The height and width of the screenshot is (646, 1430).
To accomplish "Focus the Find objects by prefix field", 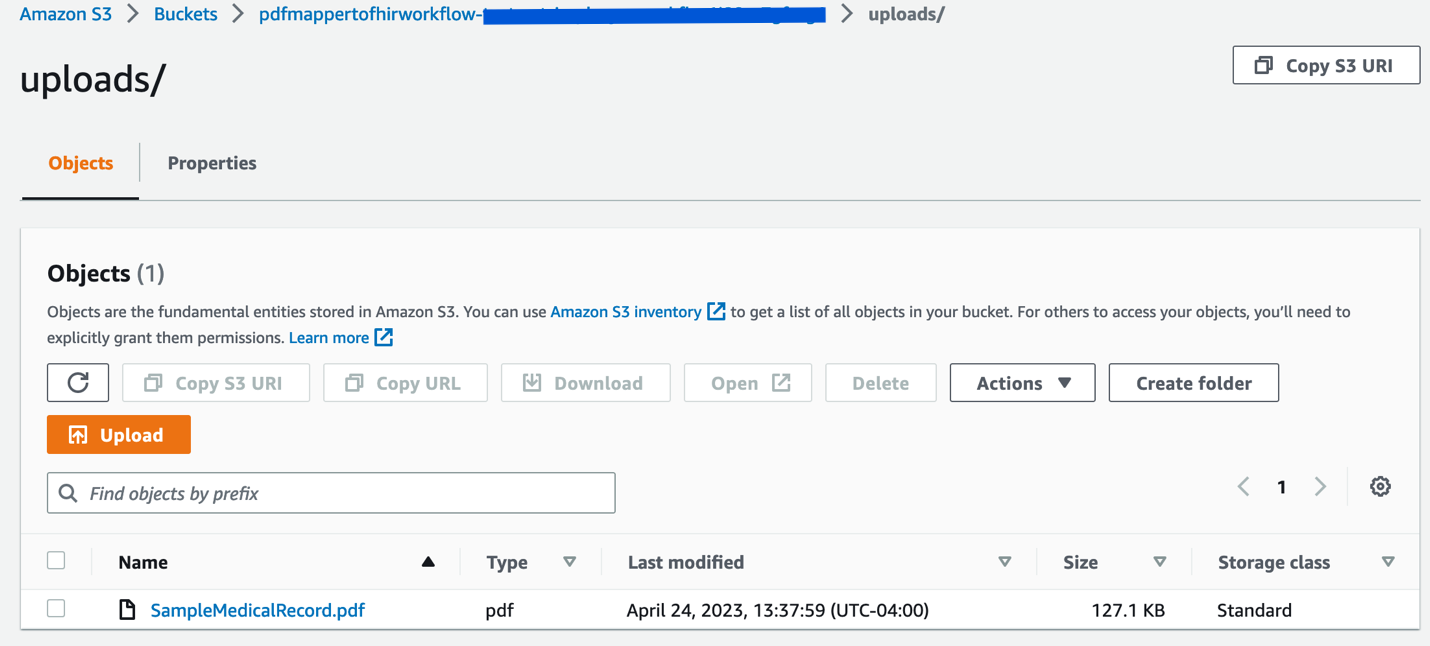I will coord(331,493).
